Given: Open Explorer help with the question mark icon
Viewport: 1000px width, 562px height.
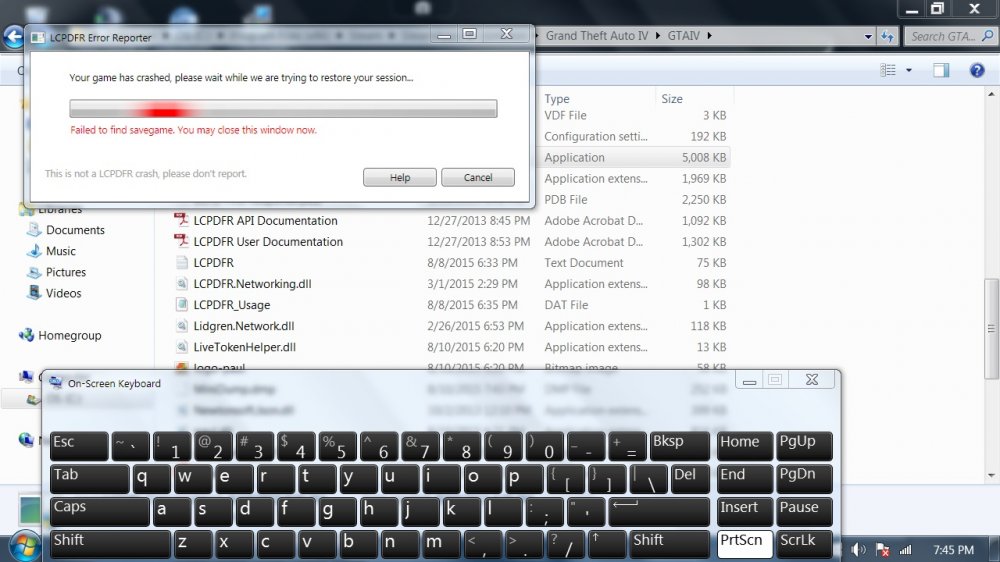Looking at the screenshot, I should coord(976,70).
